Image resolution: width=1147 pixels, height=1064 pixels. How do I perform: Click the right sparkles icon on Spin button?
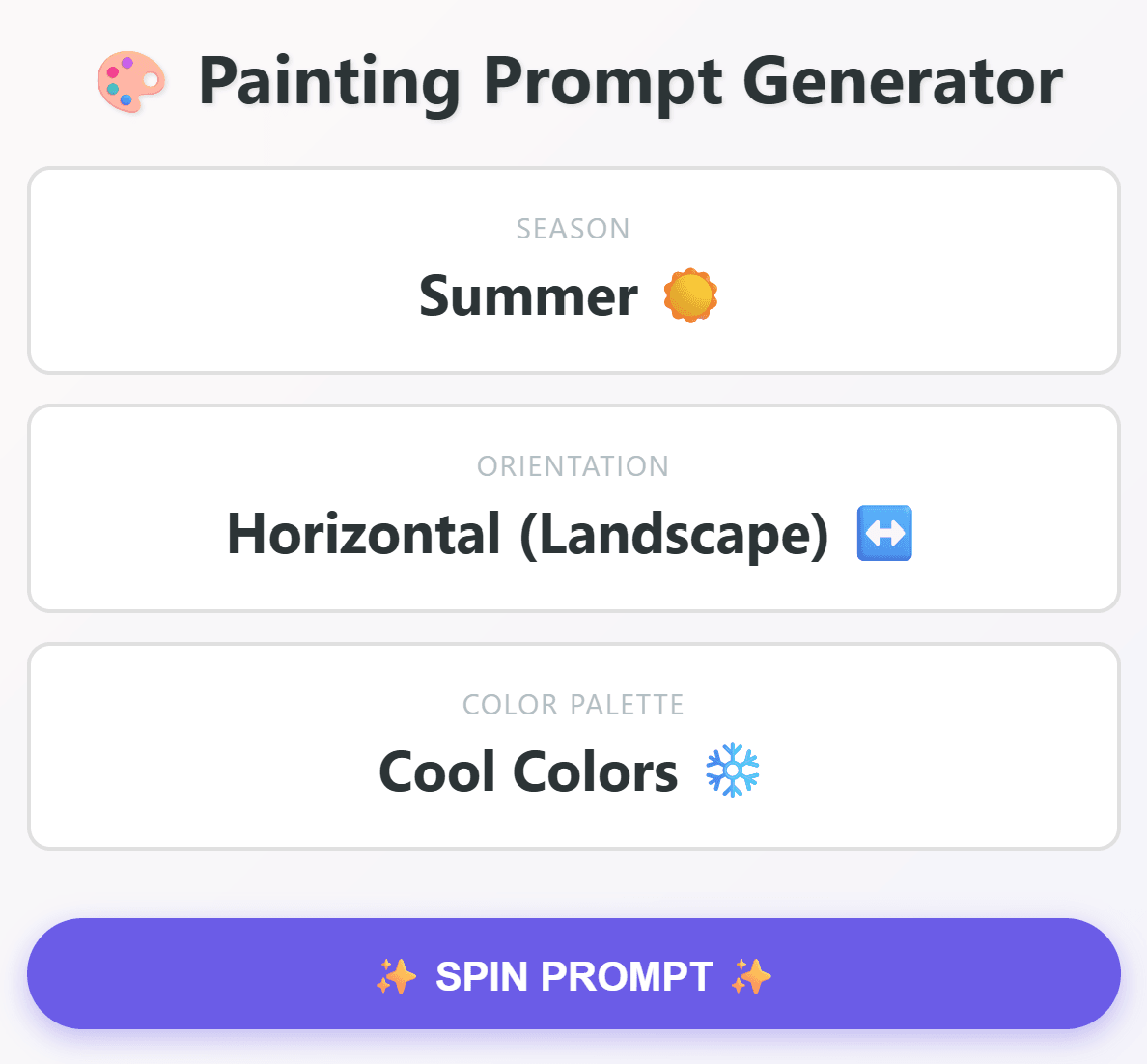(x=751, y=976)
